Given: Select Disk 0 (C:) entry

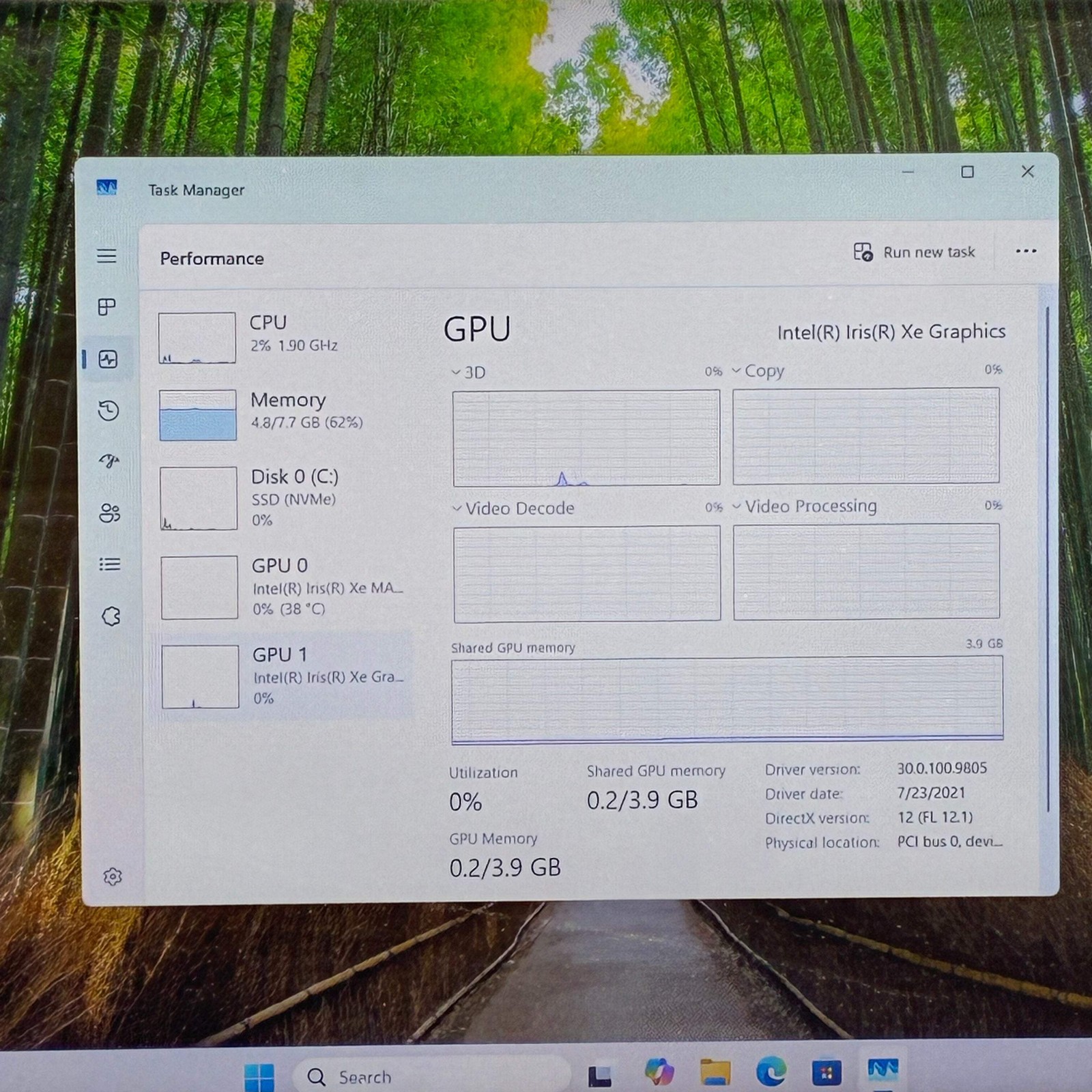Looking at the screenshot, I should click(x=281, y=498).
